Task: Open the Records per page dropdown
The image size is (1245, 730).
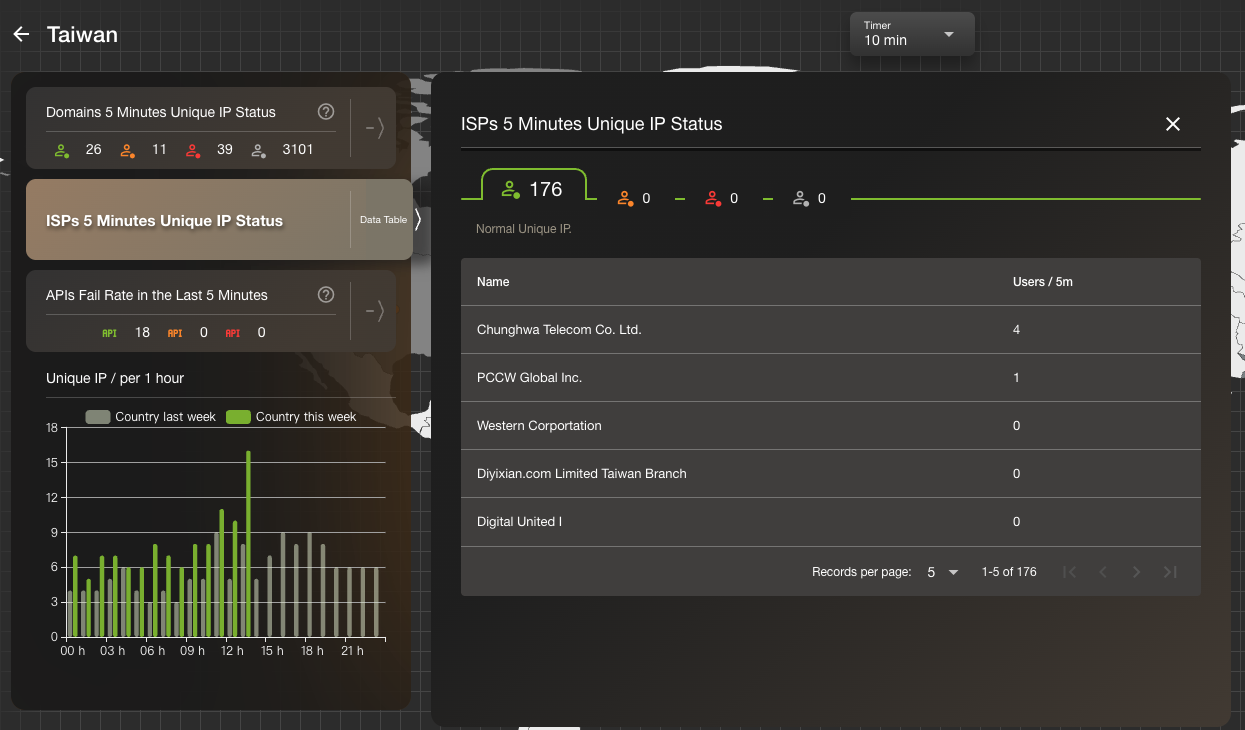Action: tap(942, 572)
